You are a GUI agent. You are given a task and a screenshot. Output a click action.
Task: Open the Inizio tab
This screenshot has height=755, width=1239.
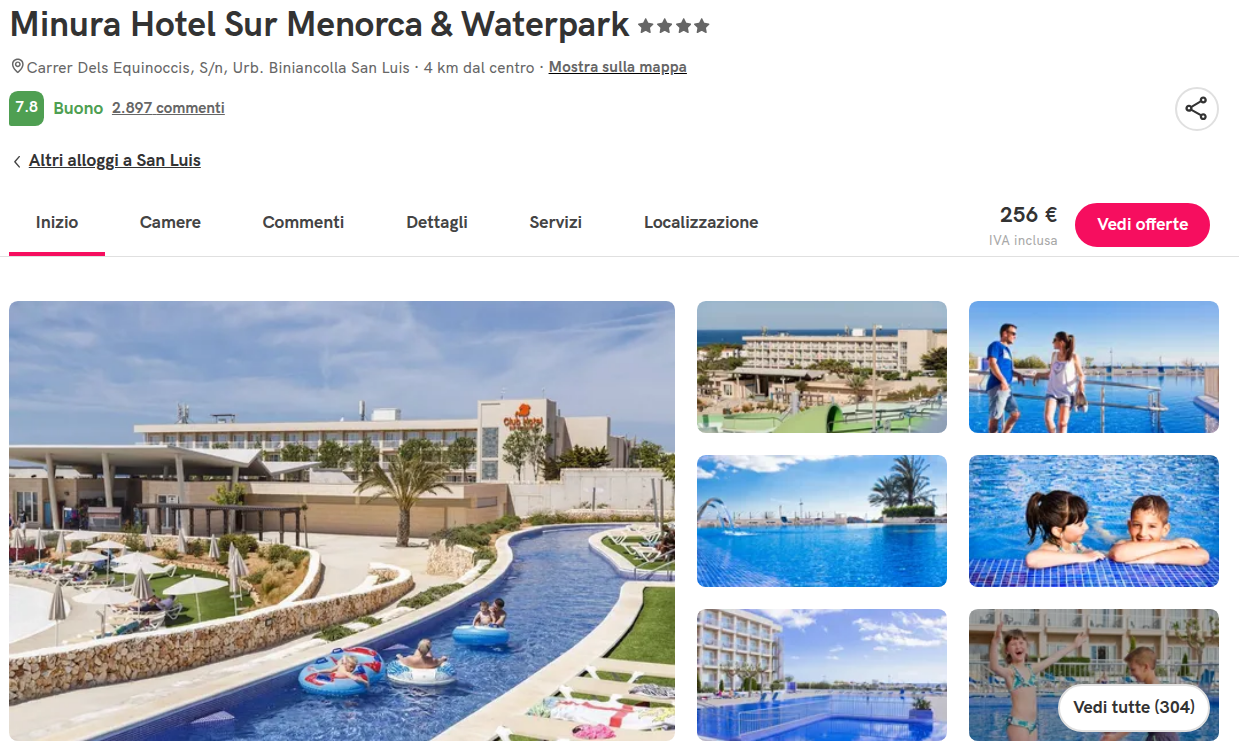coord(57,223)
